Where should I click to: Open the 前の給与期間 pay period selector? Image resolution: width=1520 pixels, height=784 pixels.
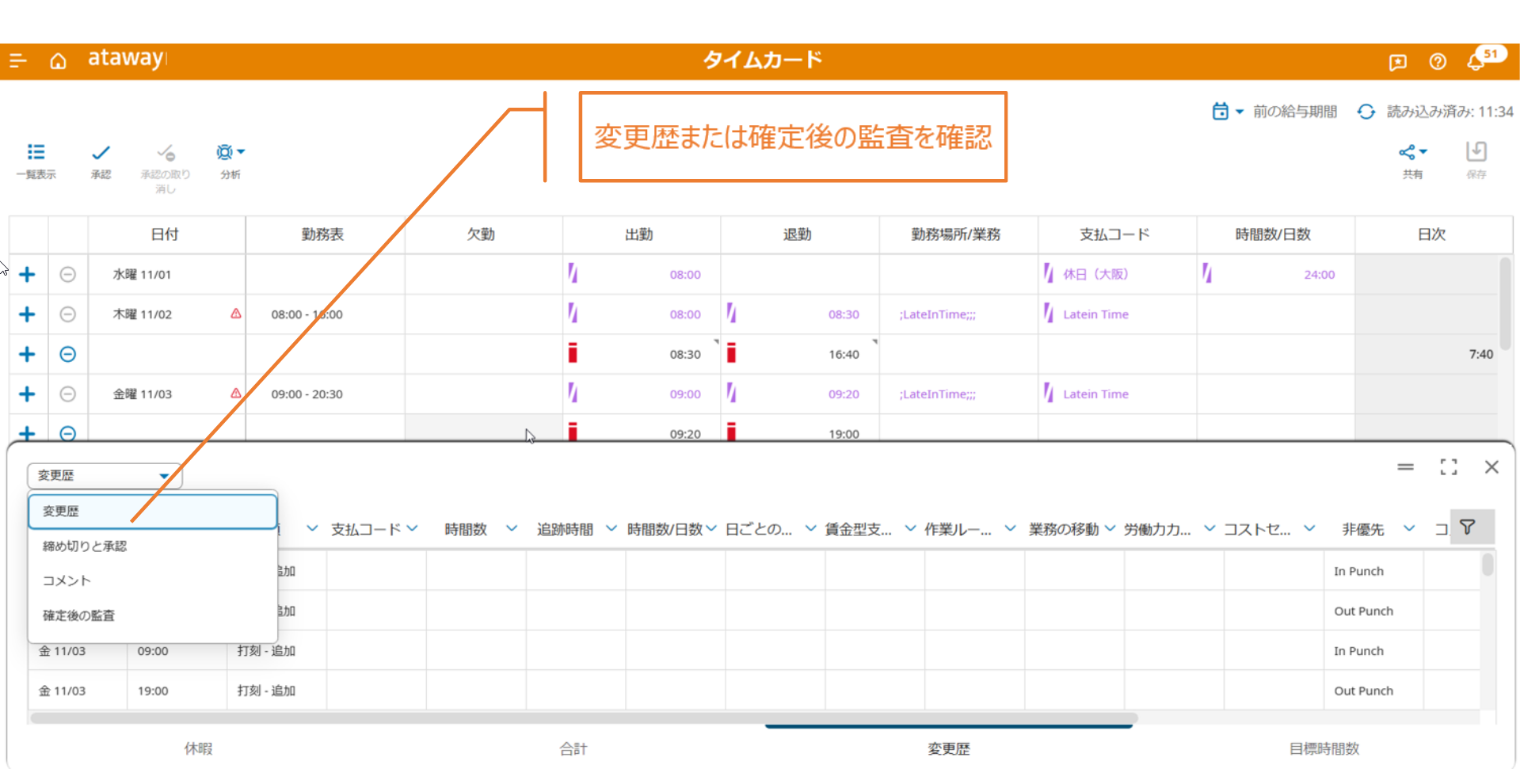[1274, 112]
